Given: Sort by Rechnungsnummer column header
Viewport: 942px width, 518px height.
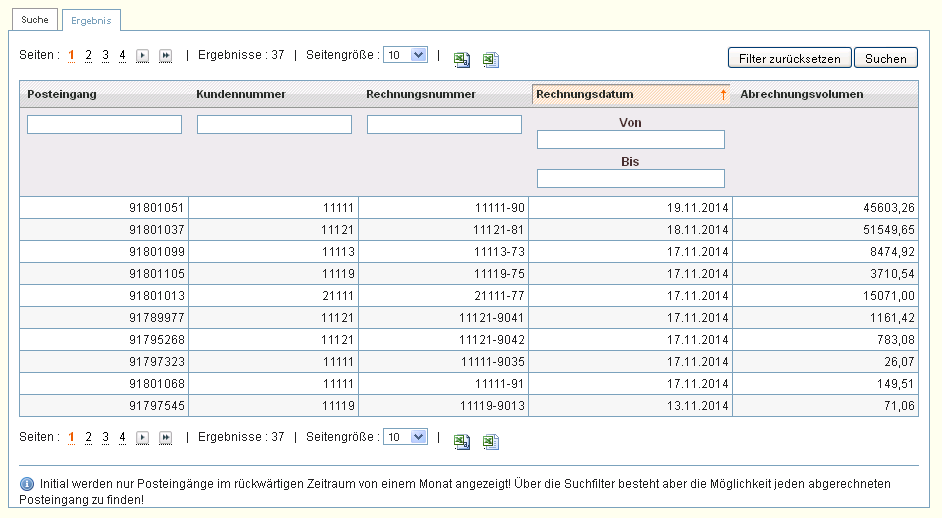Looking at the screenshot, I should pyautogui.click(x=421, y=94).
